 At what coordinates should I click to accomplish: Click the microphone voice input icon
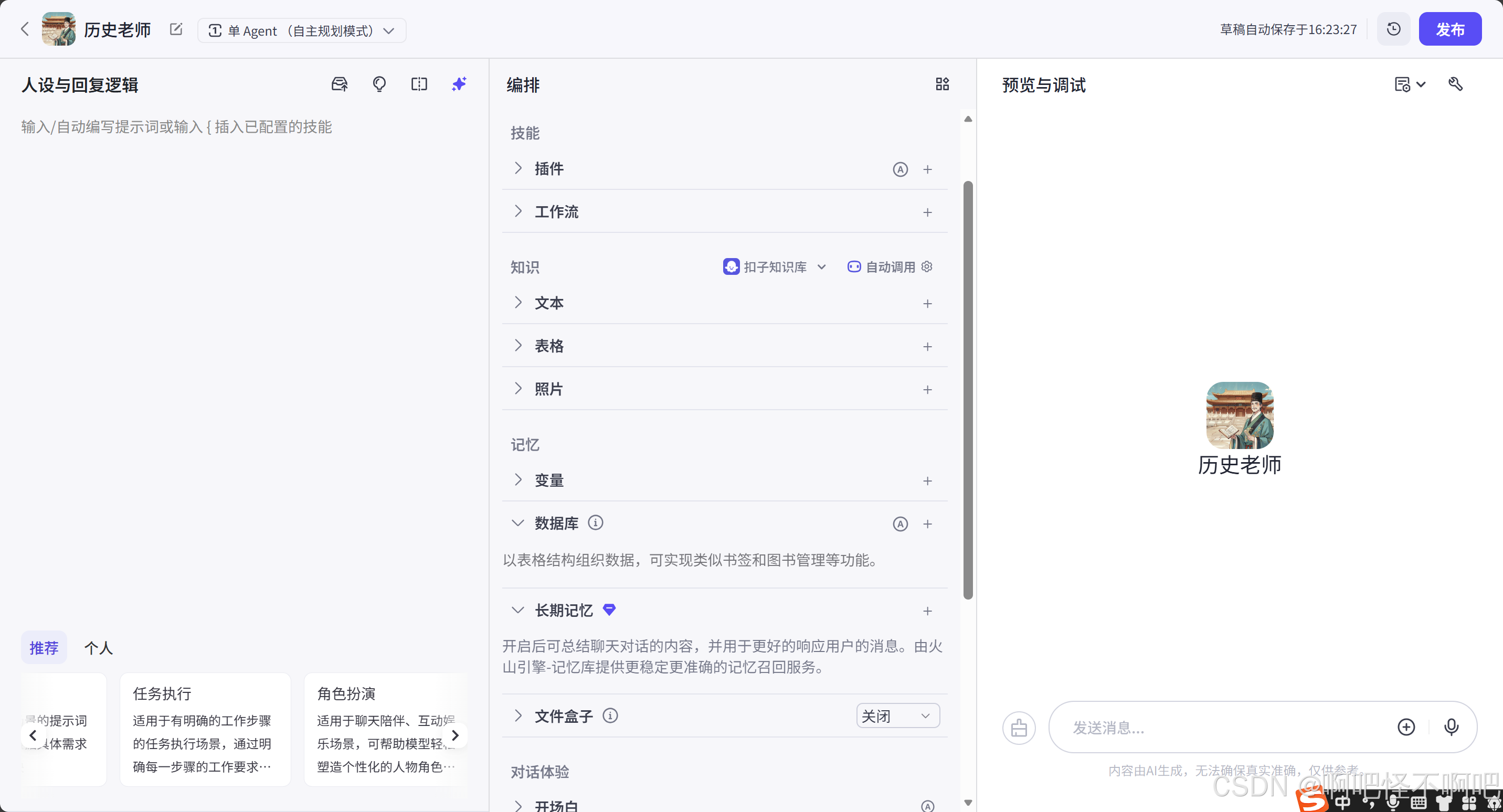1451,727
